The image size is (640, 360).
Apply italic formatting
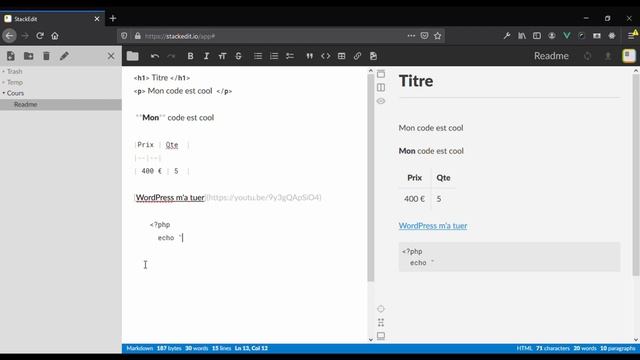tap(206, 56)
